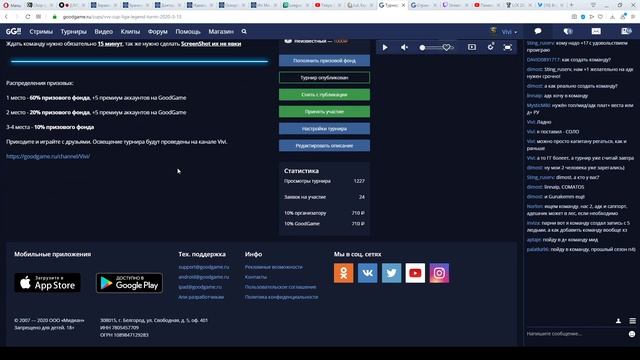Viewport: 640px width, 360px height.
Task: Open the Видео menu item
Action: [103, 31]
